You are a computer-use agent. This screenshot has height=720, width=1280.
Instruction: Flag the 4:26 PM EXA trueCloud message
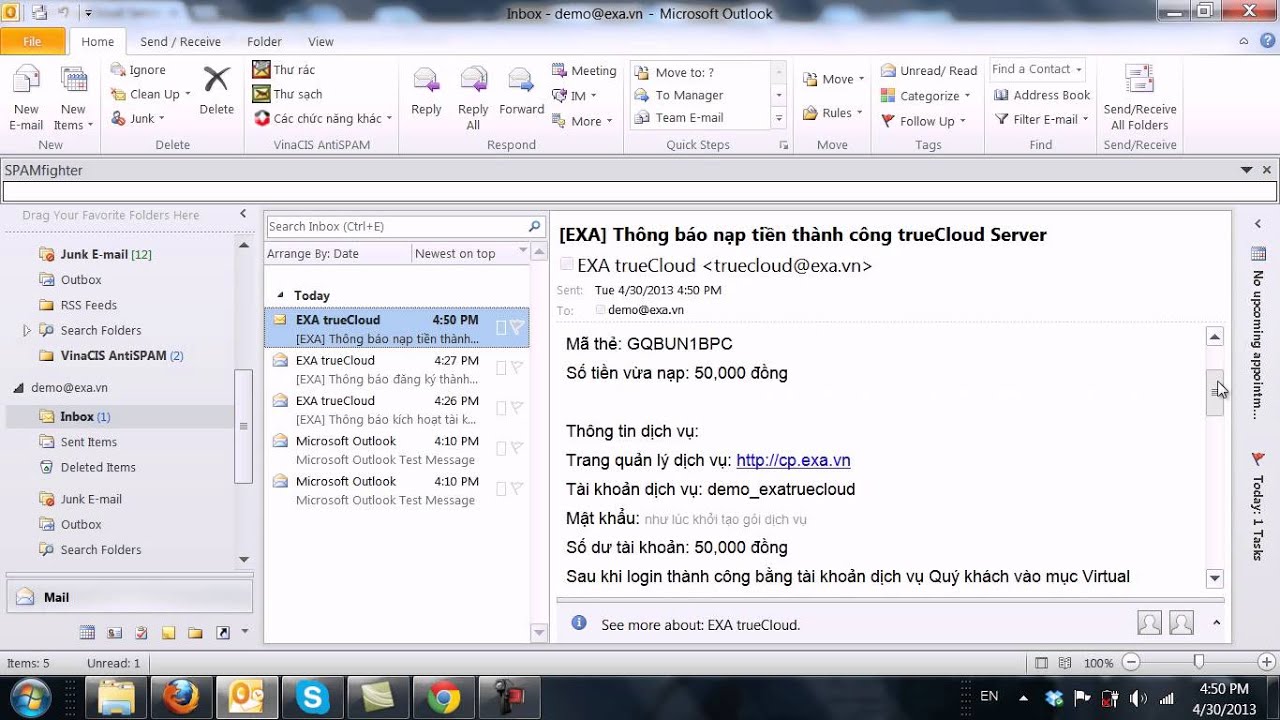point(517,408)
